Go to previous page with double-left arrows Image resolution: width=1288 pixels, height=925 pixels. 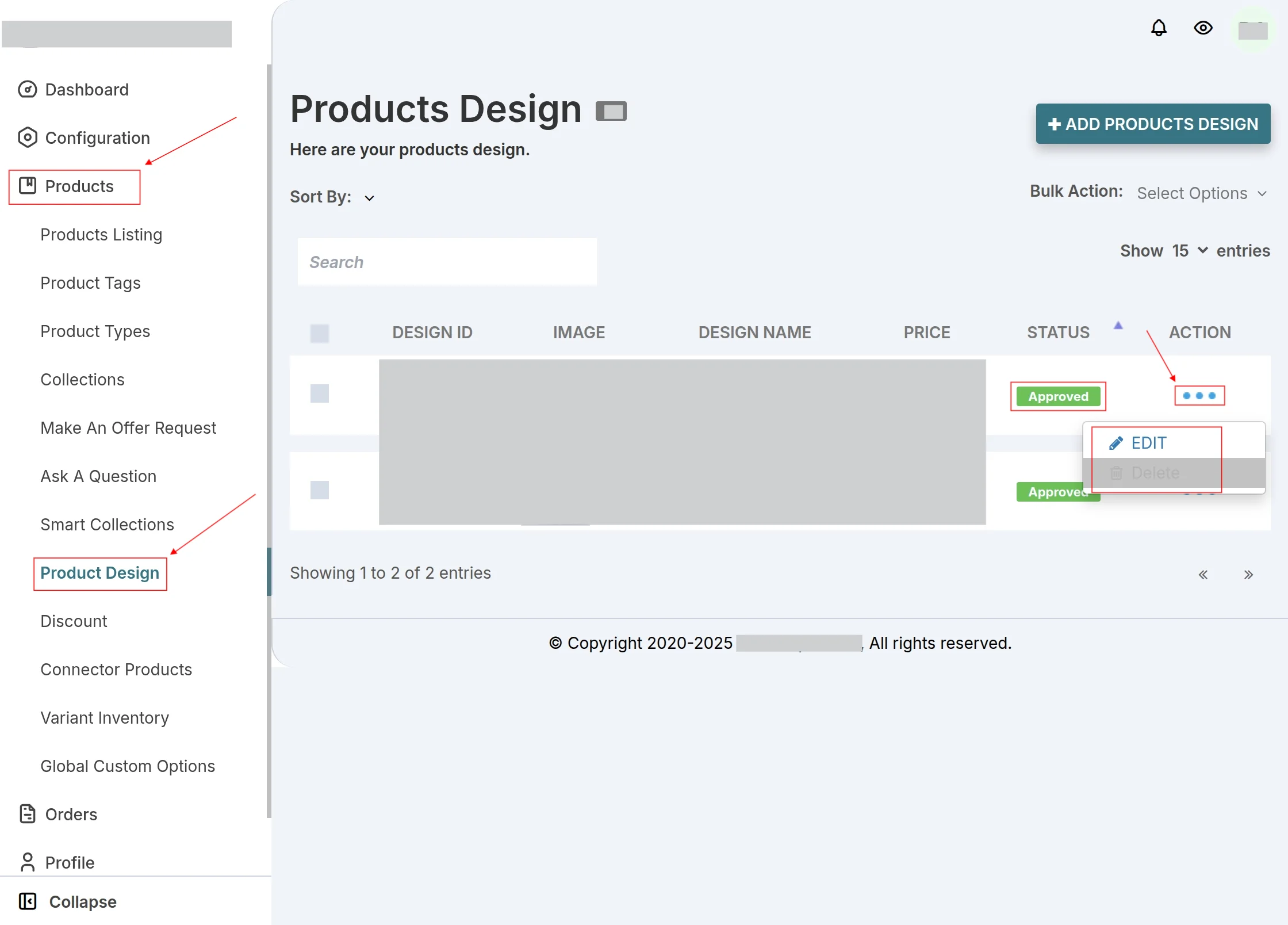click(1203, 574)
